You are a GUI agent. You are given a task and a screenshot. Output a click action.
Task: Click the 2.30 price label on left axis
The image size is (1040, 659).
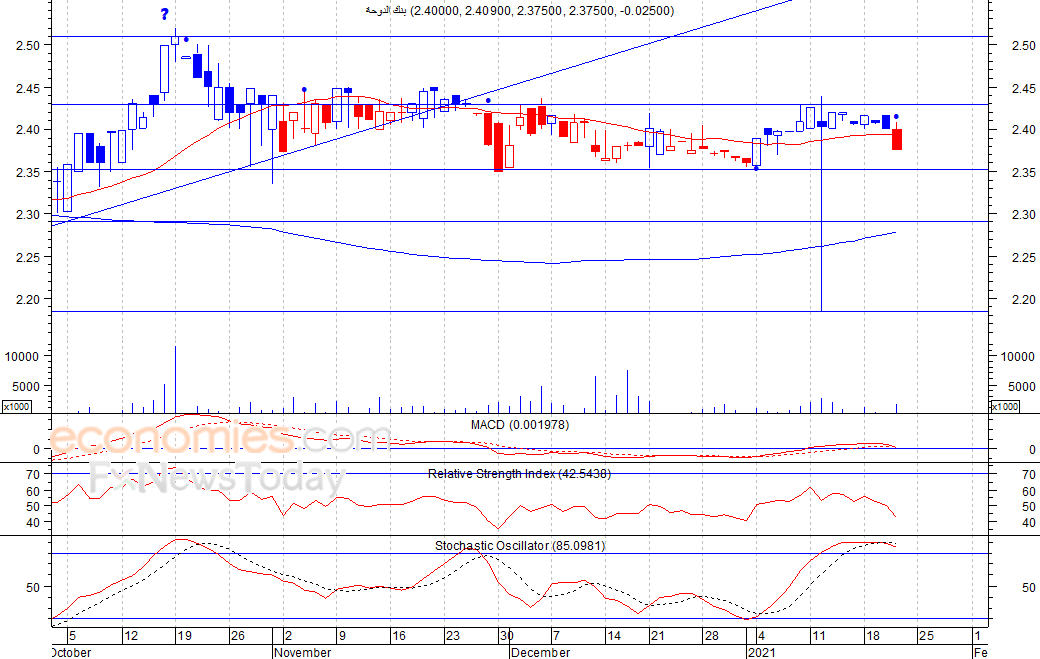tap(29, 215)
